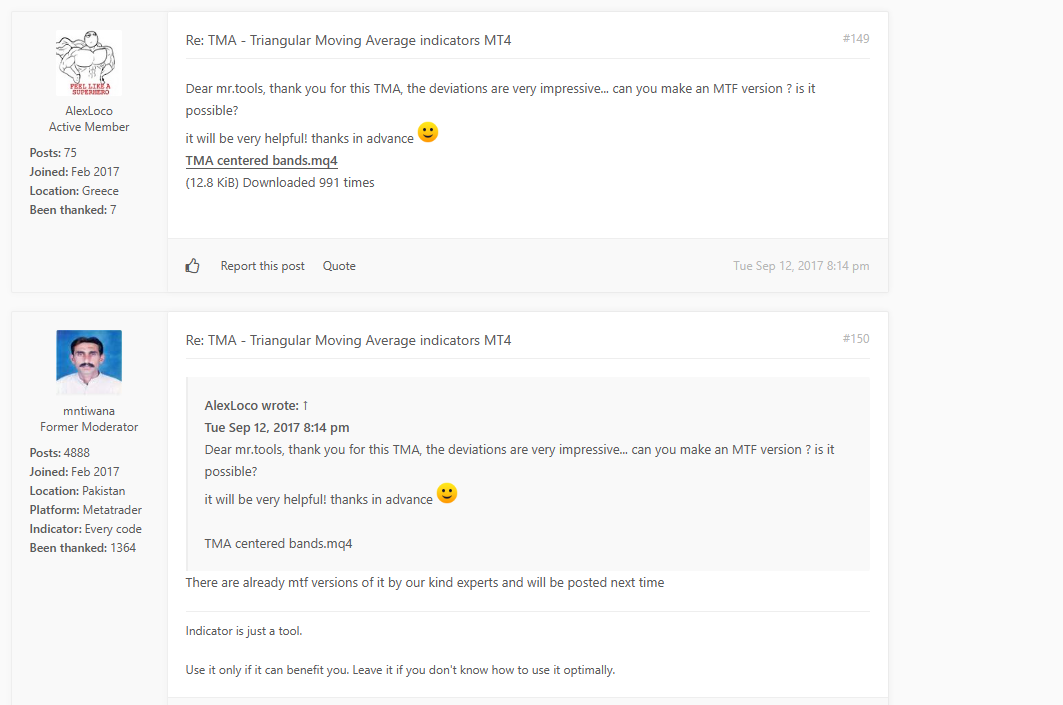Open the mntiwana username profile link
This screenshot has height=705, width=1063.
coord(89,410)
